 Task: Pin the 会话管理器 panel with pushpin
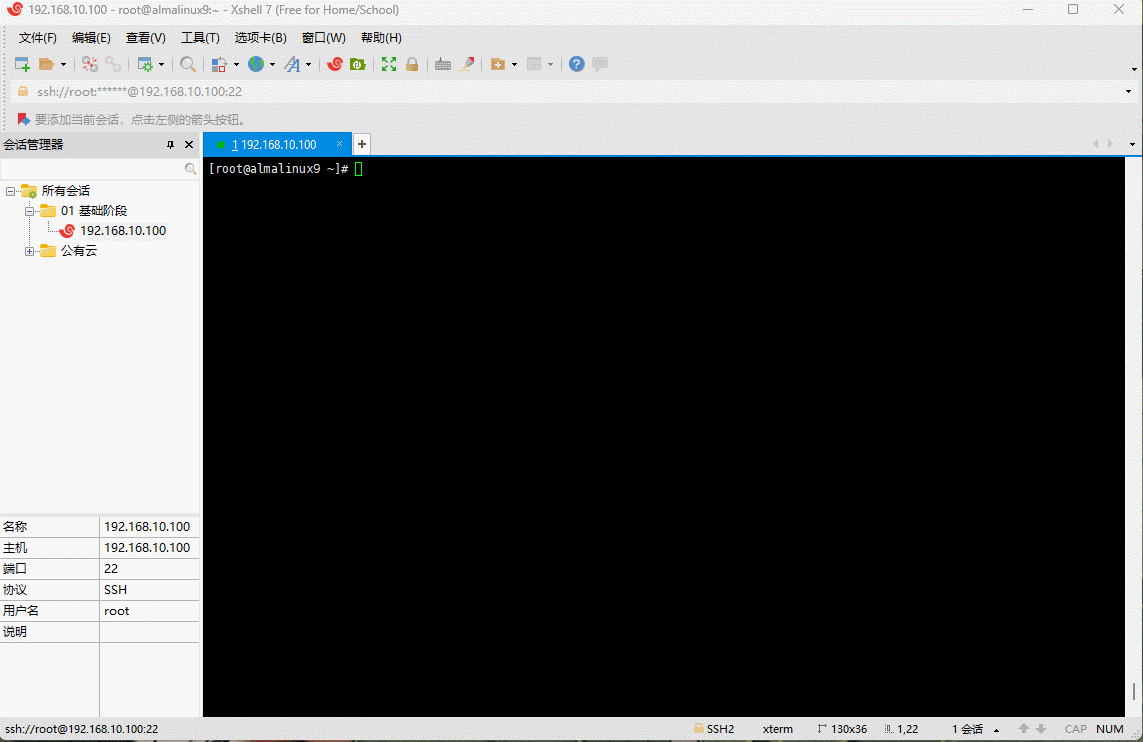click(x=170, y=145)
